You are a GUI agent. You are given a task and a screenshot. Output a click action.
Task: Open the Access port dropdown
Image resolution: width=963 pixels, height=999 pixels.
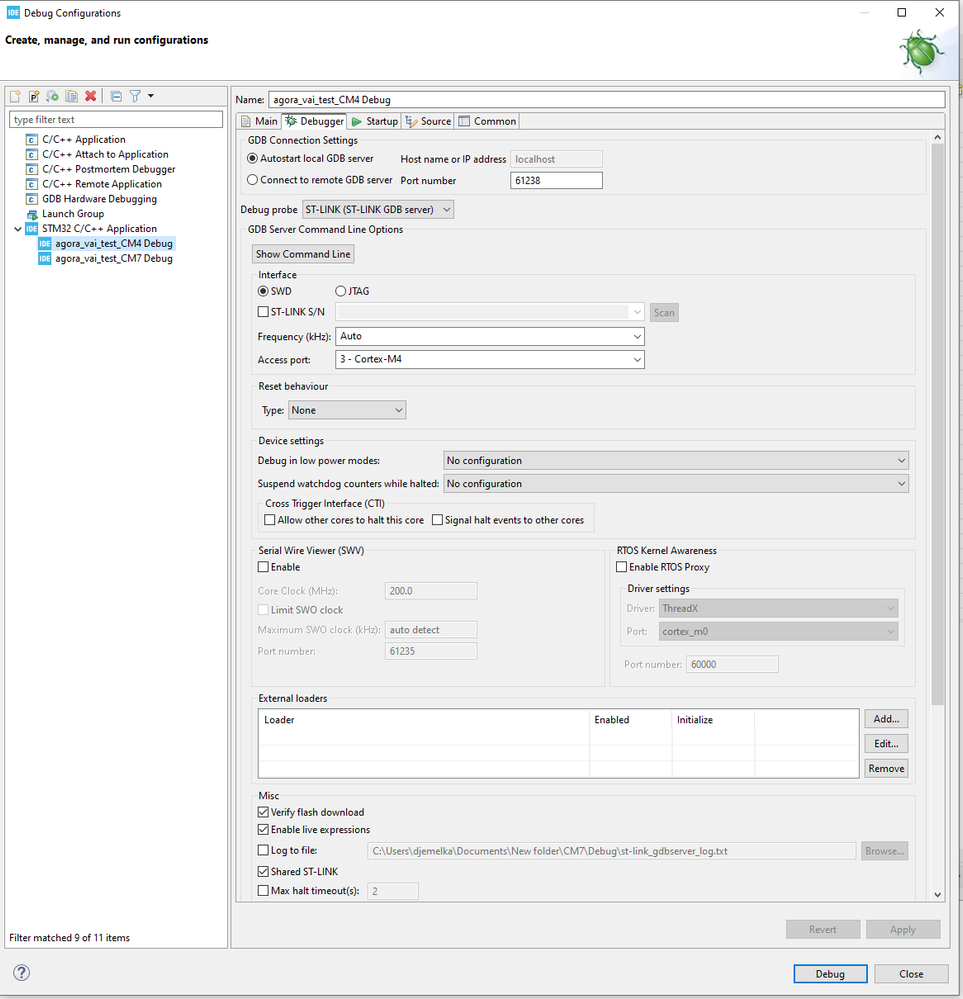(489, 359)
